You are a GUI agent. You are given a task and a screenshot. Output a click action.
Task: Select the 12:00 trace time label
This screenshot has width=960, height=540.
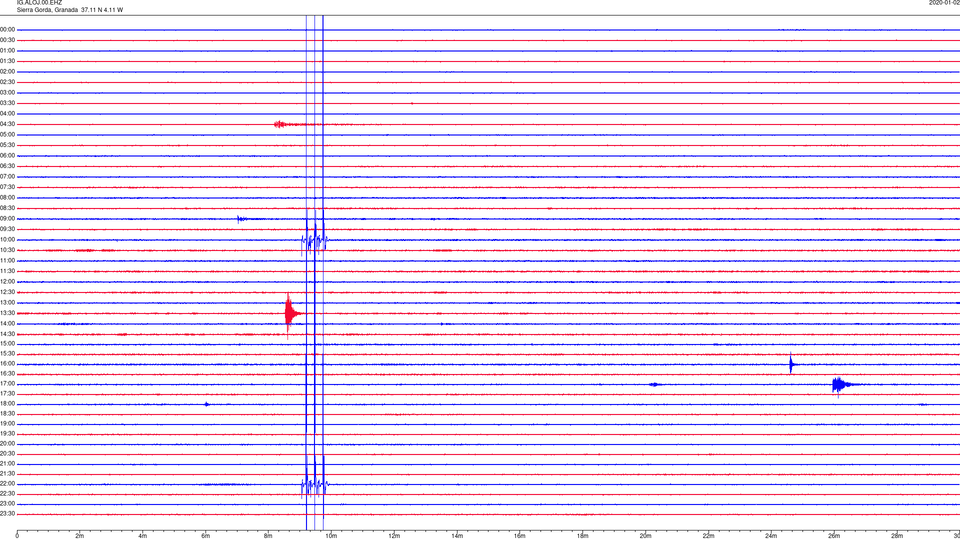click(7, 282)
